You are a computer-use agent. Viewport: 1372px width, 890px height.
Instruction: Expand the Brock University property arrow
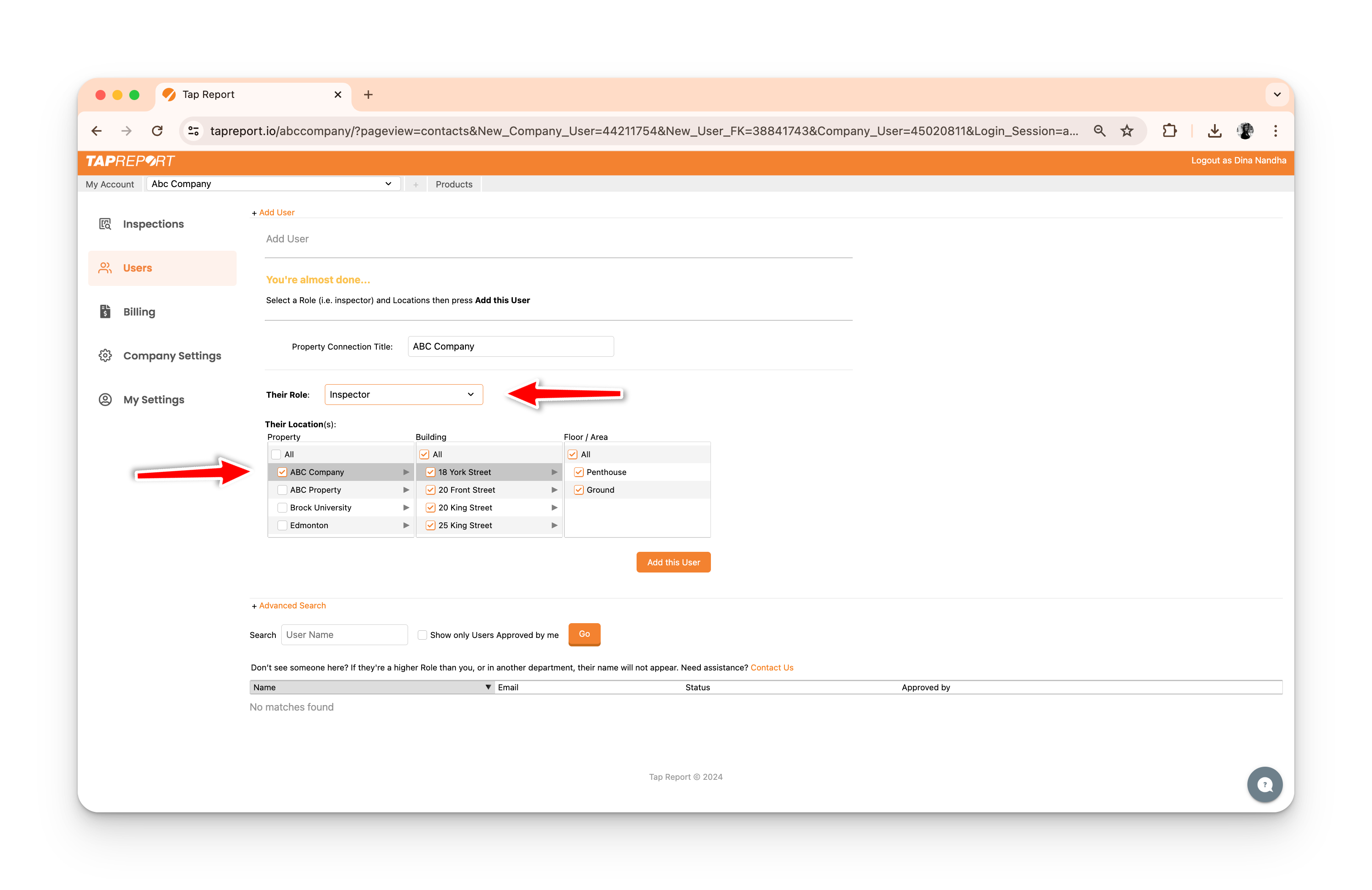pos(406,507)
